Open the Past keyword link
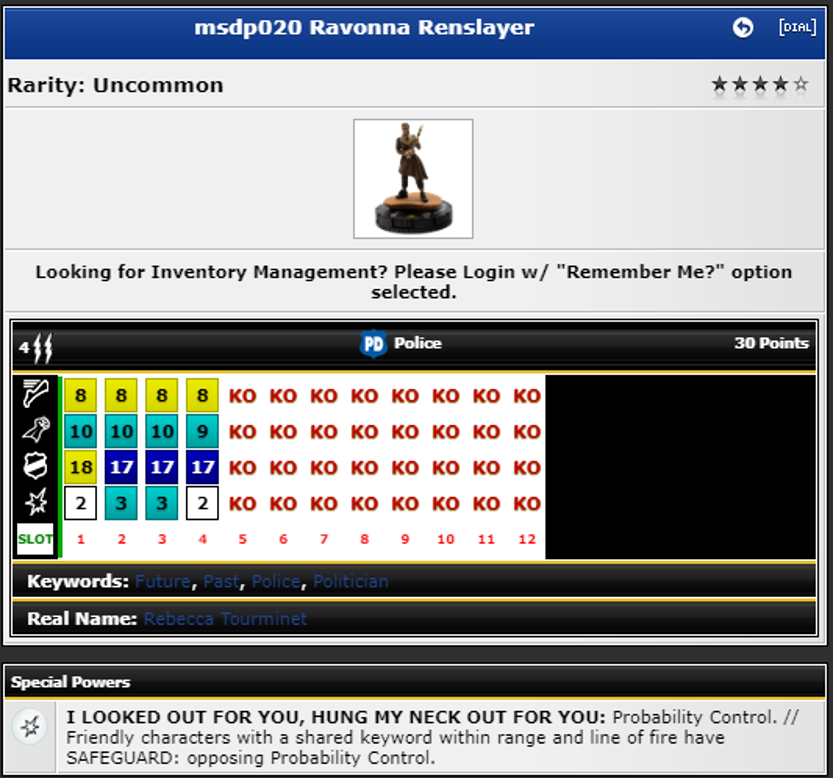Screen dimensions: 833x779 point(222,581)
